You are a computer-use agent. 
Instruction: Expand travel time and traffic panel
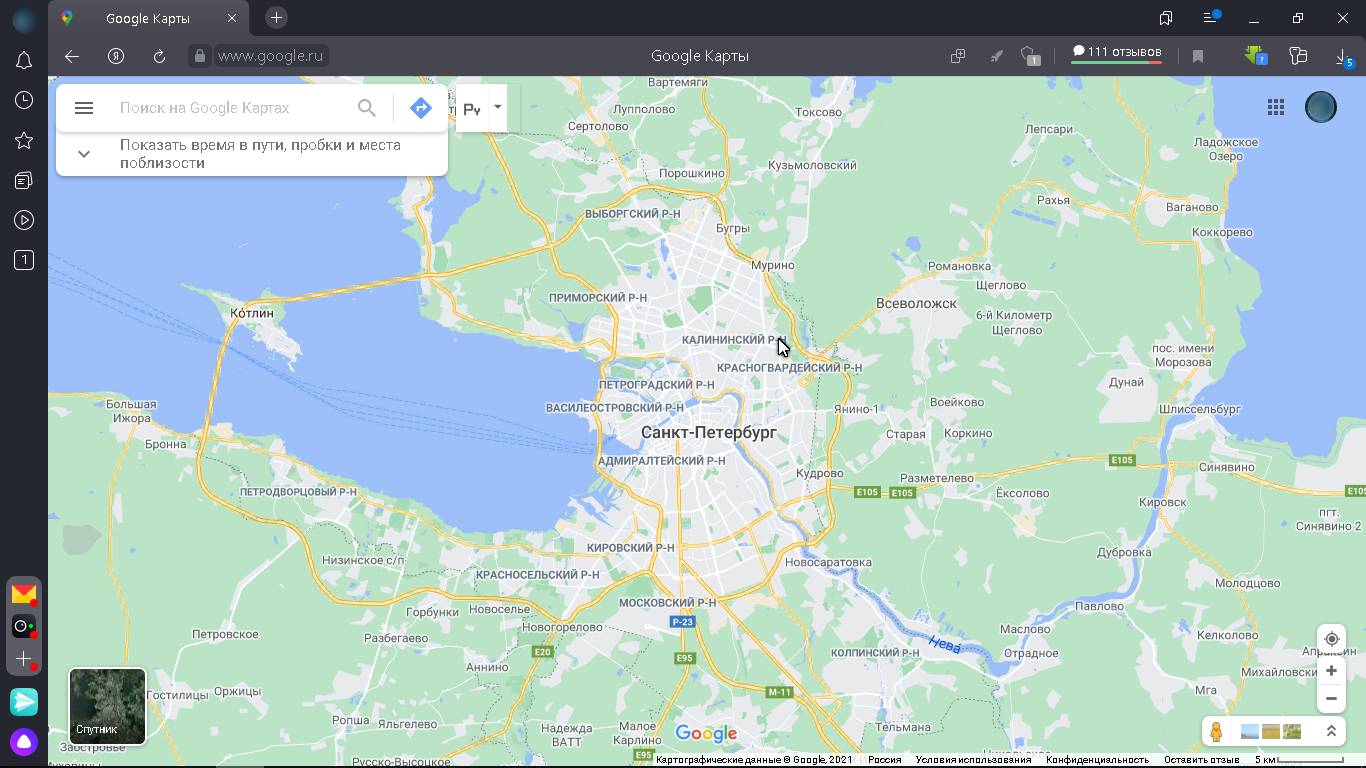(84, 154)
